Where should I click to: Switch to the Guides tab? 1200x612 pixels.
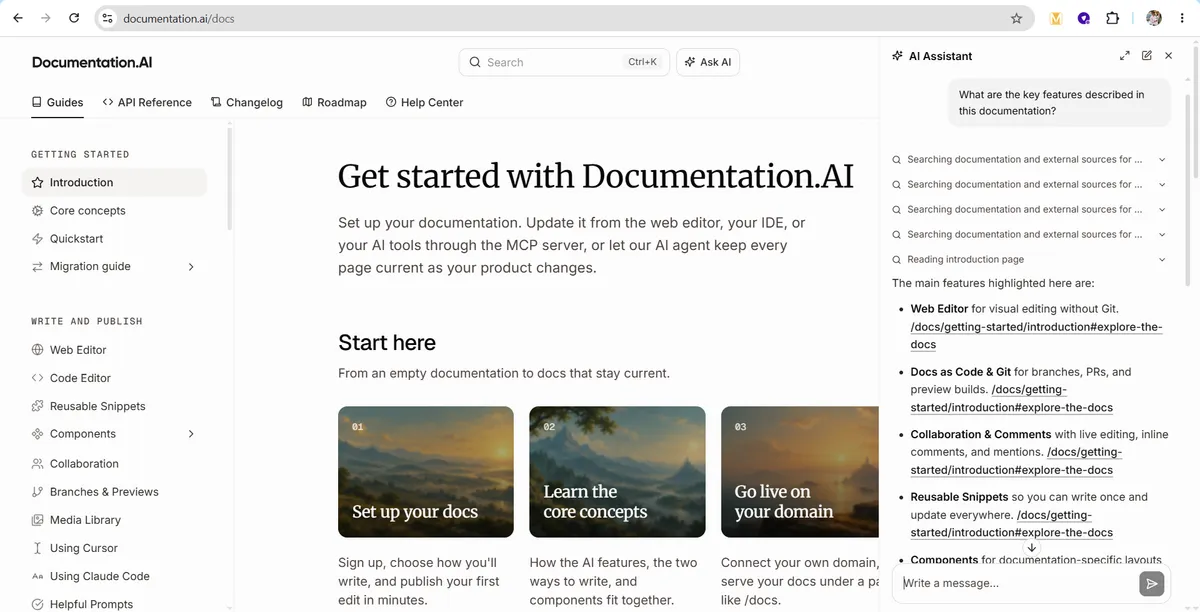57,102
